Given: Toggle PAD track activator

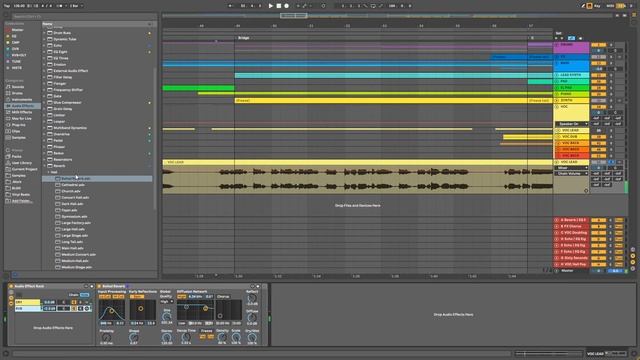Looking at the screenshot, I should click(598, 82).
